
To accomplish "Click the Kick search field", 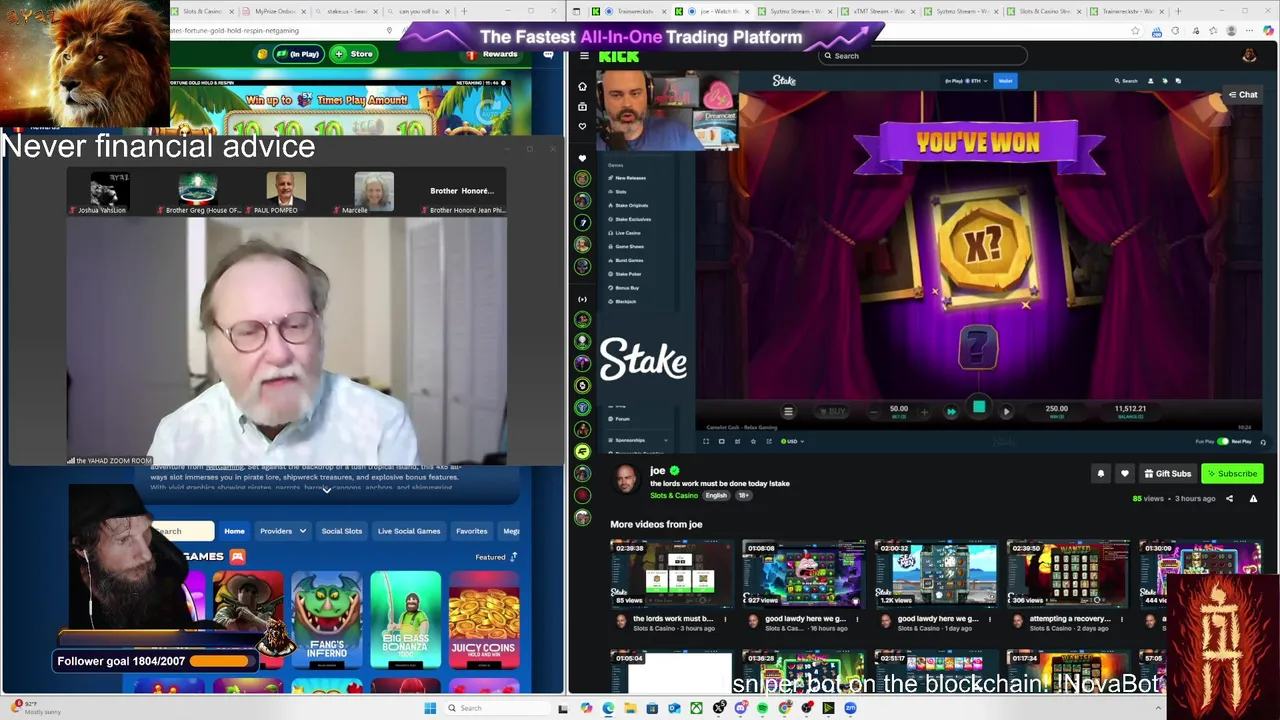I will pyautogui.click(x=922, y=56).
